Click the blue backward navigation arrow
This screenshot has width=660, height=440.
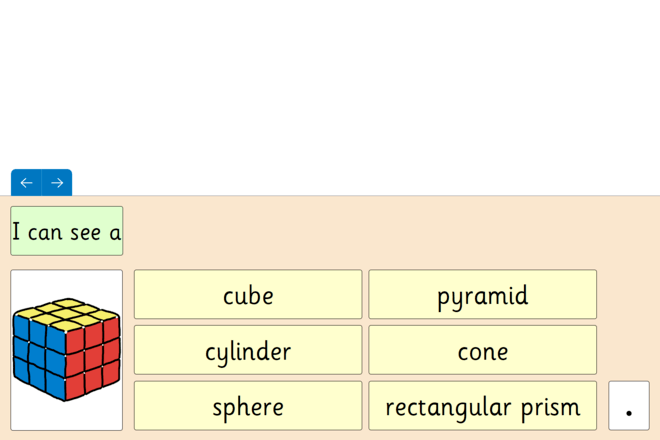[27, 183]
